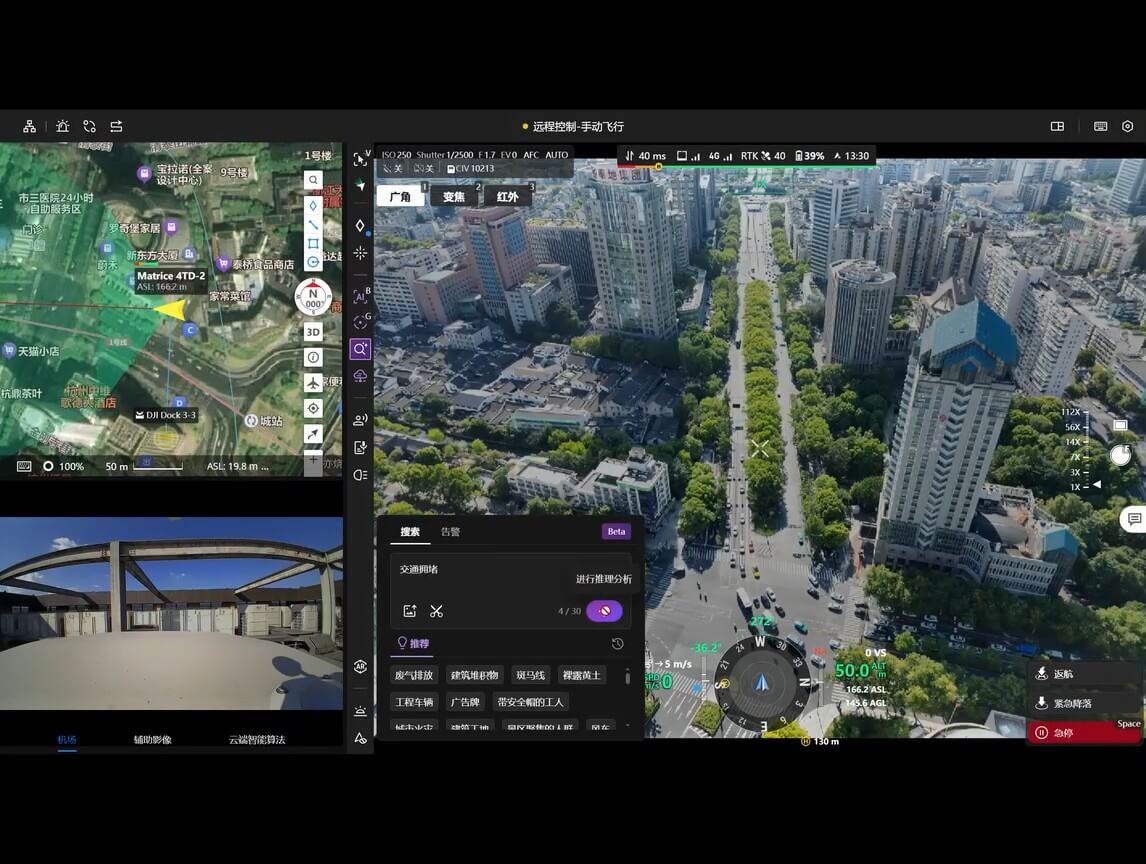Select the map circle drawing tool

313,262
